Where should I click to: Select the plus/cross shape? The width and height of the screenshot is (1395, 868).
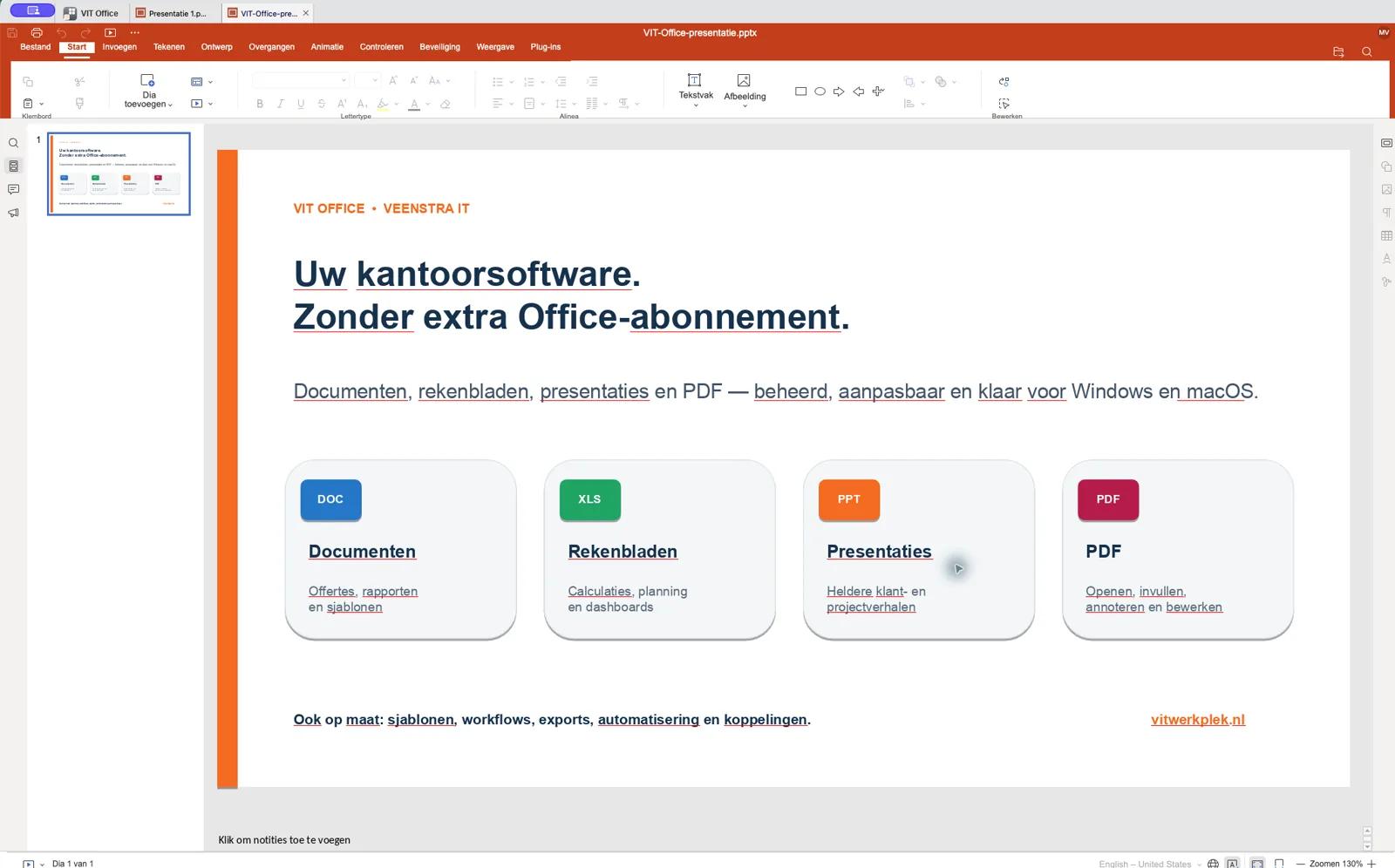click(x=878, y=92)
